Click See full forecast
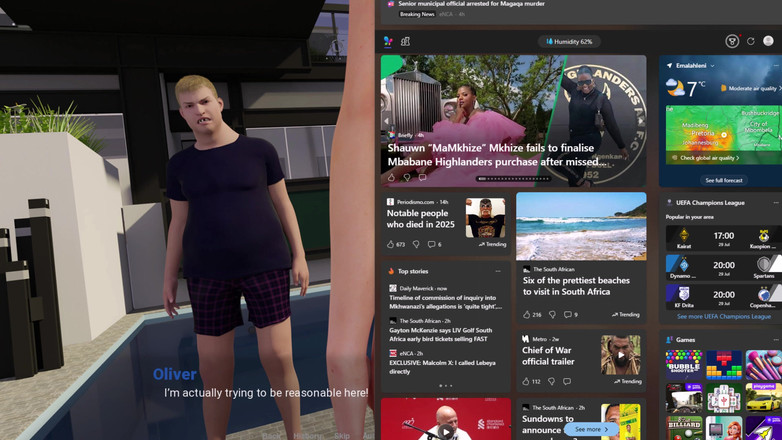The height and width of the screenshot is (440, 782). pyautogui.click(x=724, y=180)
